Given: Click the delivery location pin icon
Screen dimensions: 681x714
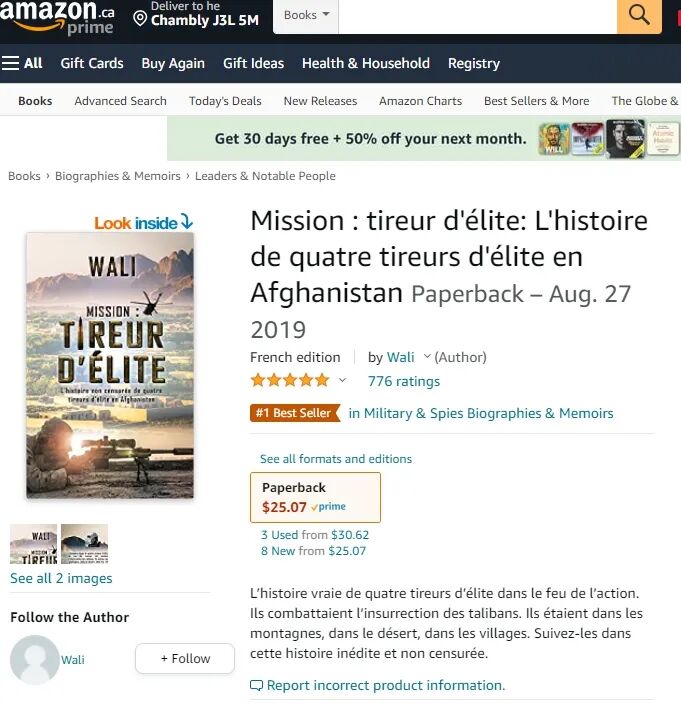Looking at the screenshot, I should coord(140,19).
